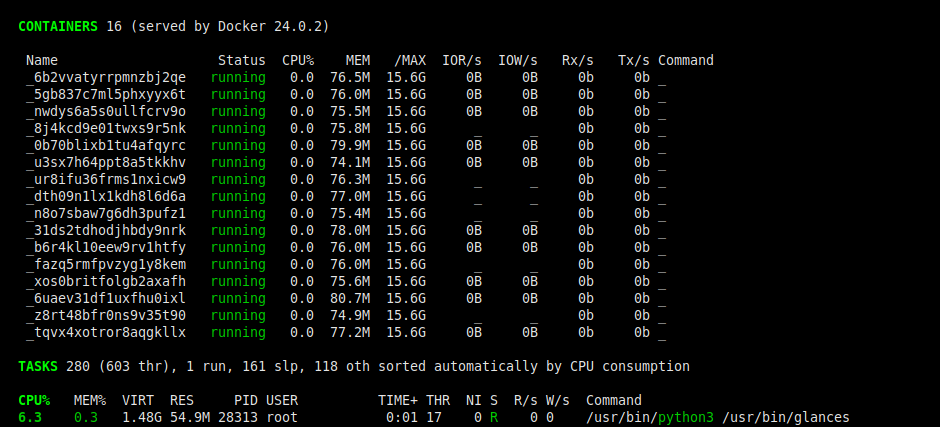Click the /MAX column header
This screenshot has height=427, width=940.
pos(410,61)
